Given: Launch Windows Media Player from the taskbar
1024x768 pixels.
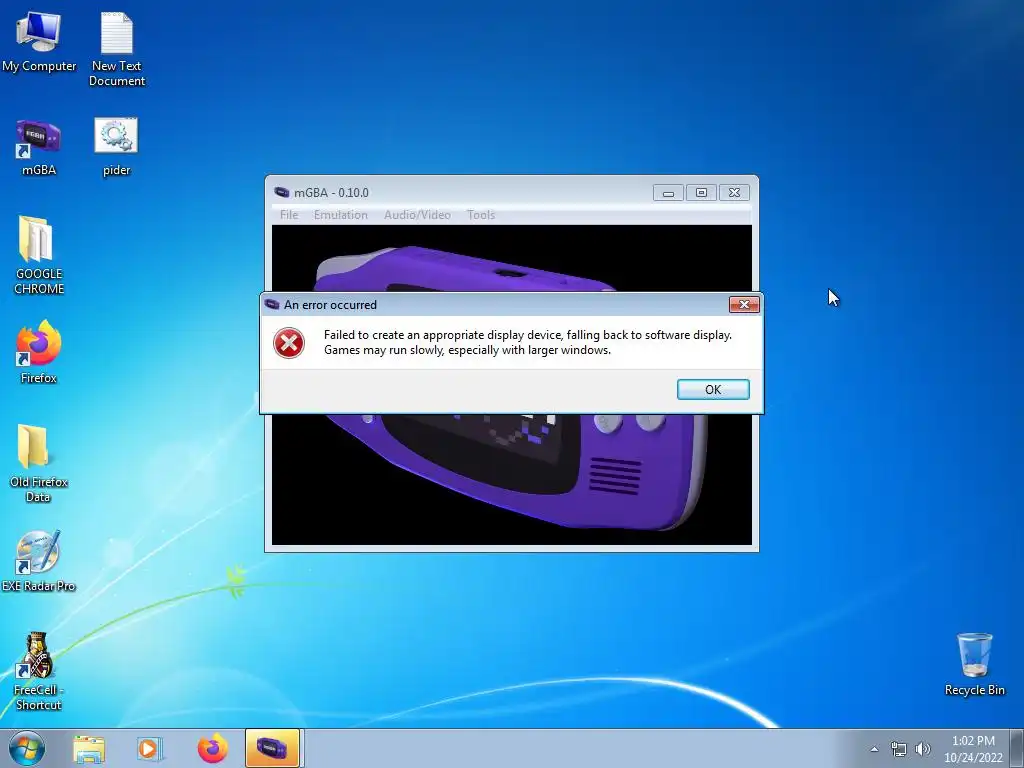Looking at the screenshot, I should pyautogui.click(x=150, y=748).
